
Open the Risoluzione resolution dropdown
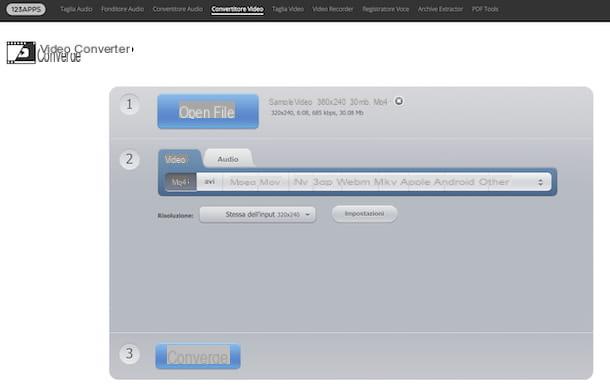click(x=258, y=214)
